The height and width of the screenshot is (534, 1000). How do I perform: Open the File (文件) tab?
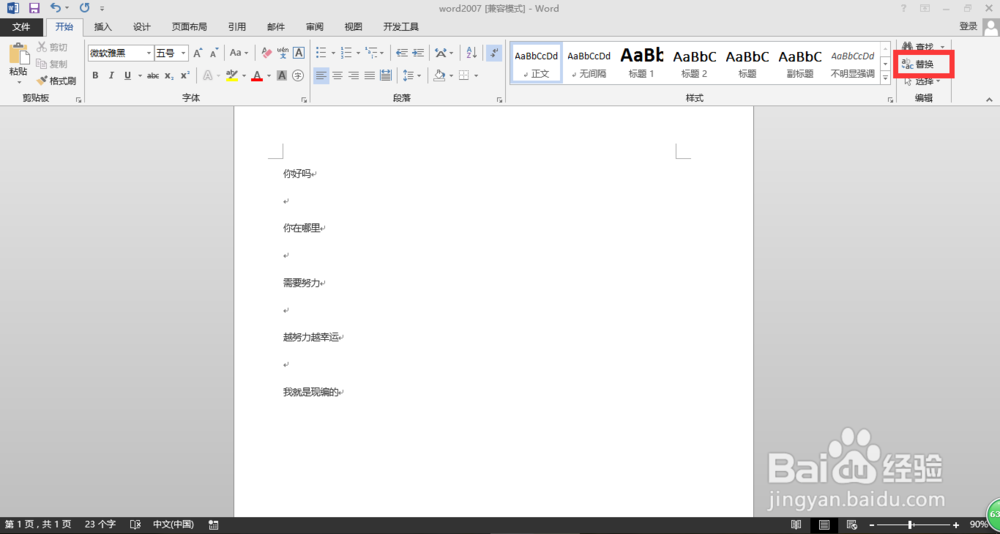pyautogui.click(x=22, y=27)
